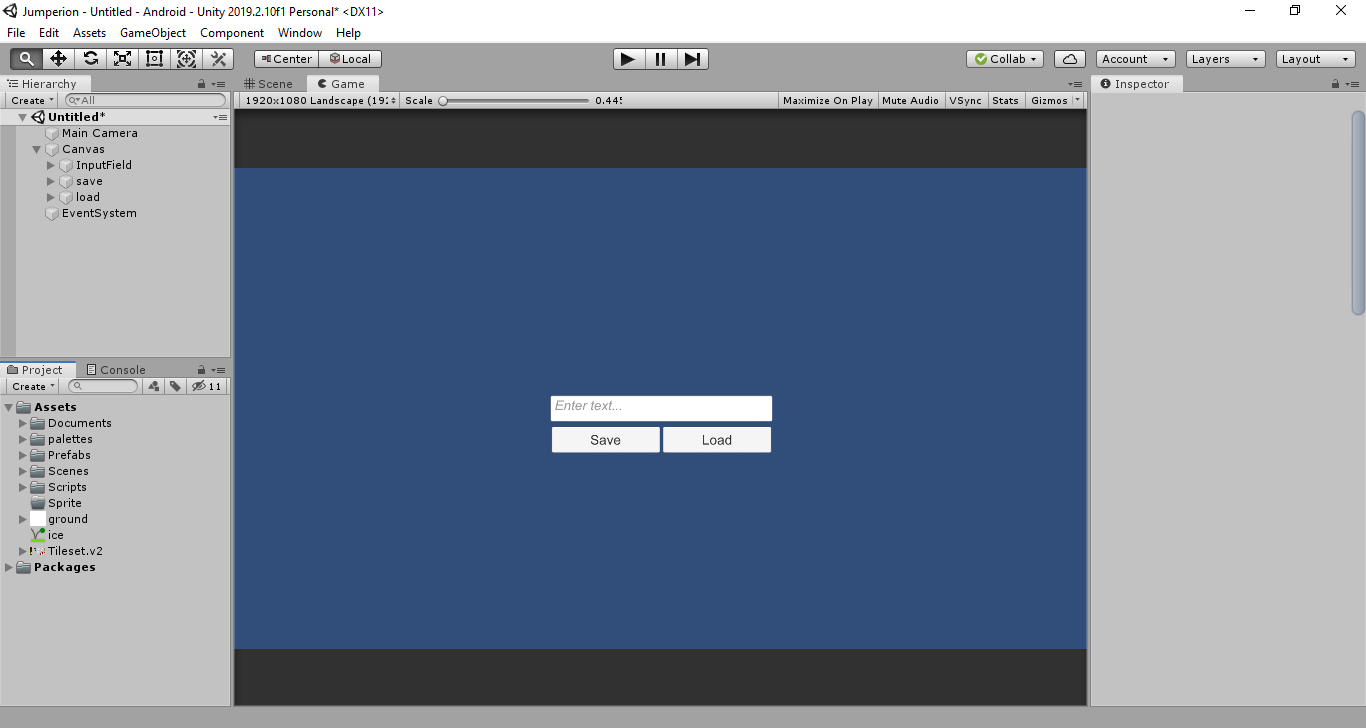Click the Project panel search field
Image resolution: width=1366 pixels, height=728 pixels.
click(103, 386)
